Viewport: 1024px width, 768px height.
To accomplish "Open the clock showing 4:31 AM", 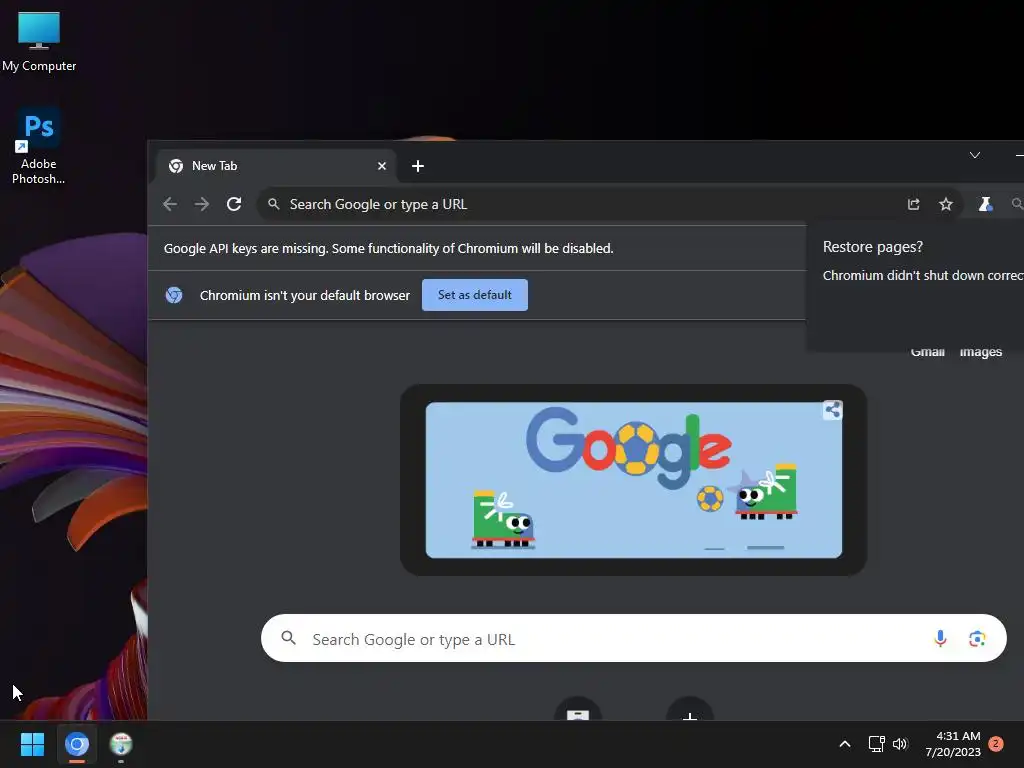I will [x=953, y=744].
